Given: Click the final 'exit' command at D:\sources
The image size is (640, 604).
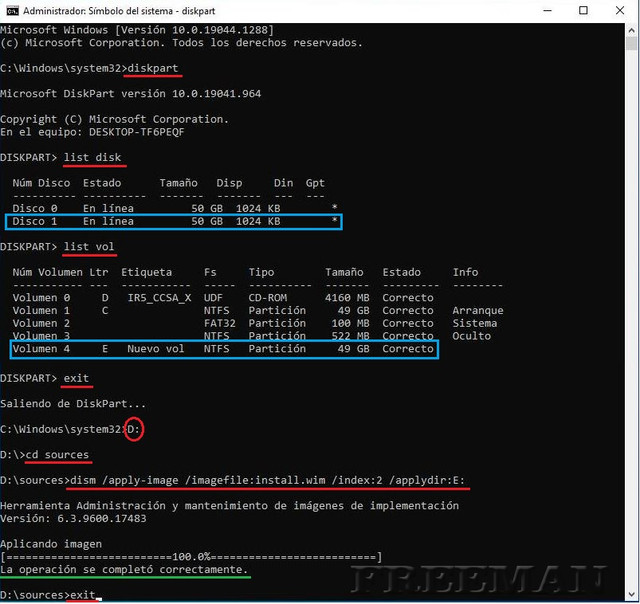Looking at the screenshot, I should (x=83, y=595).
